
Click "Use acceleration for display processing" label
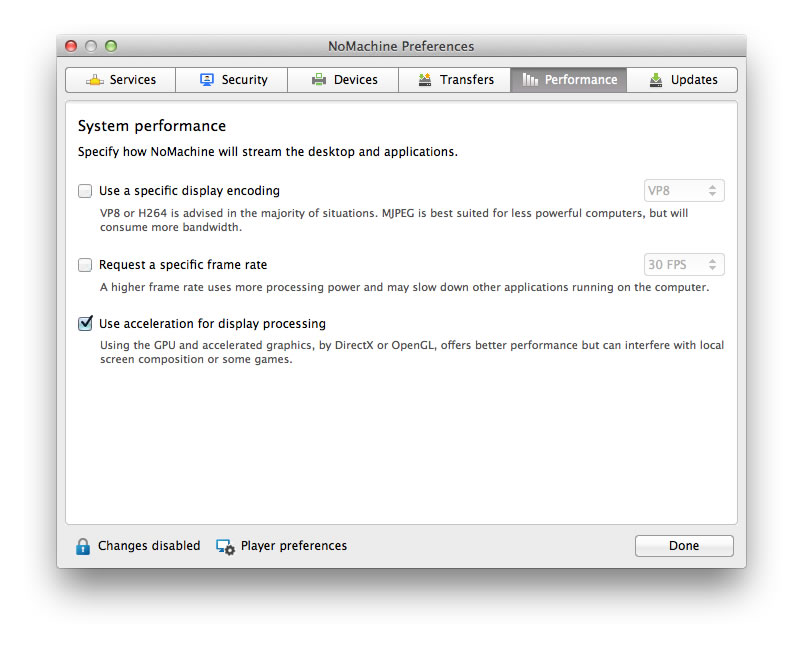[x=213, y=324]
